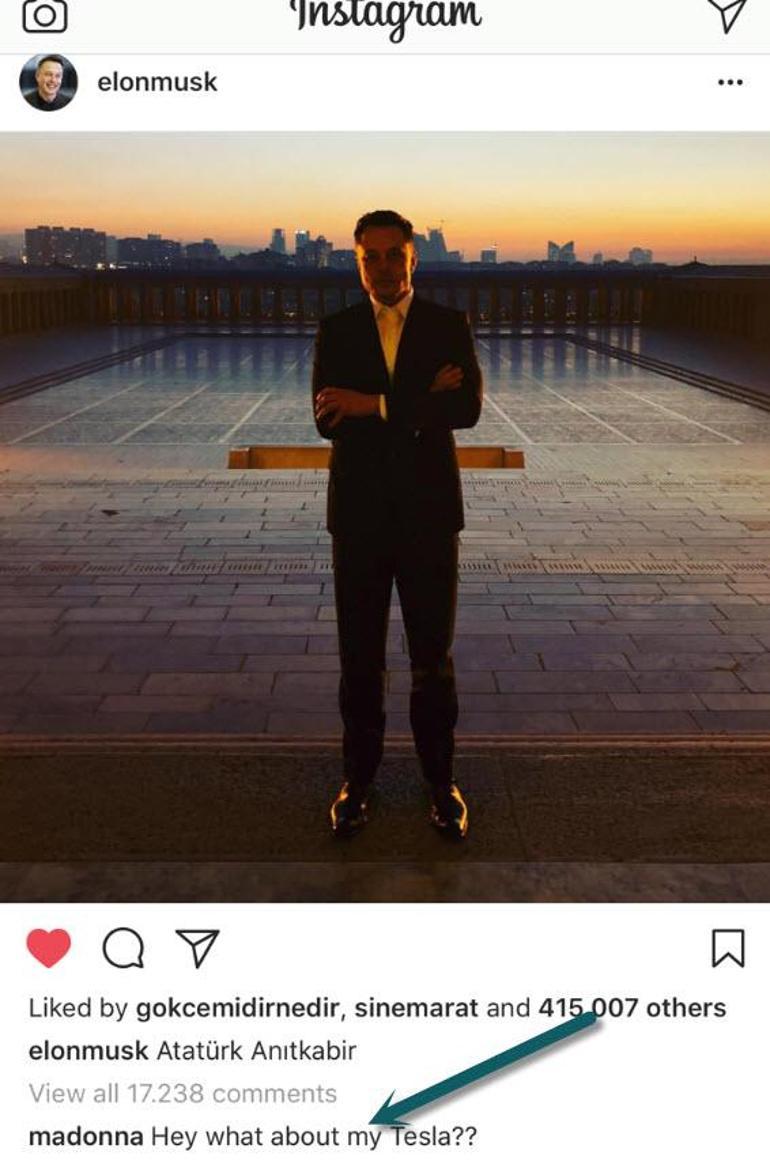Open elonmusk username in caption
The image size is (770, 1160).
(x=89, y=1051)
